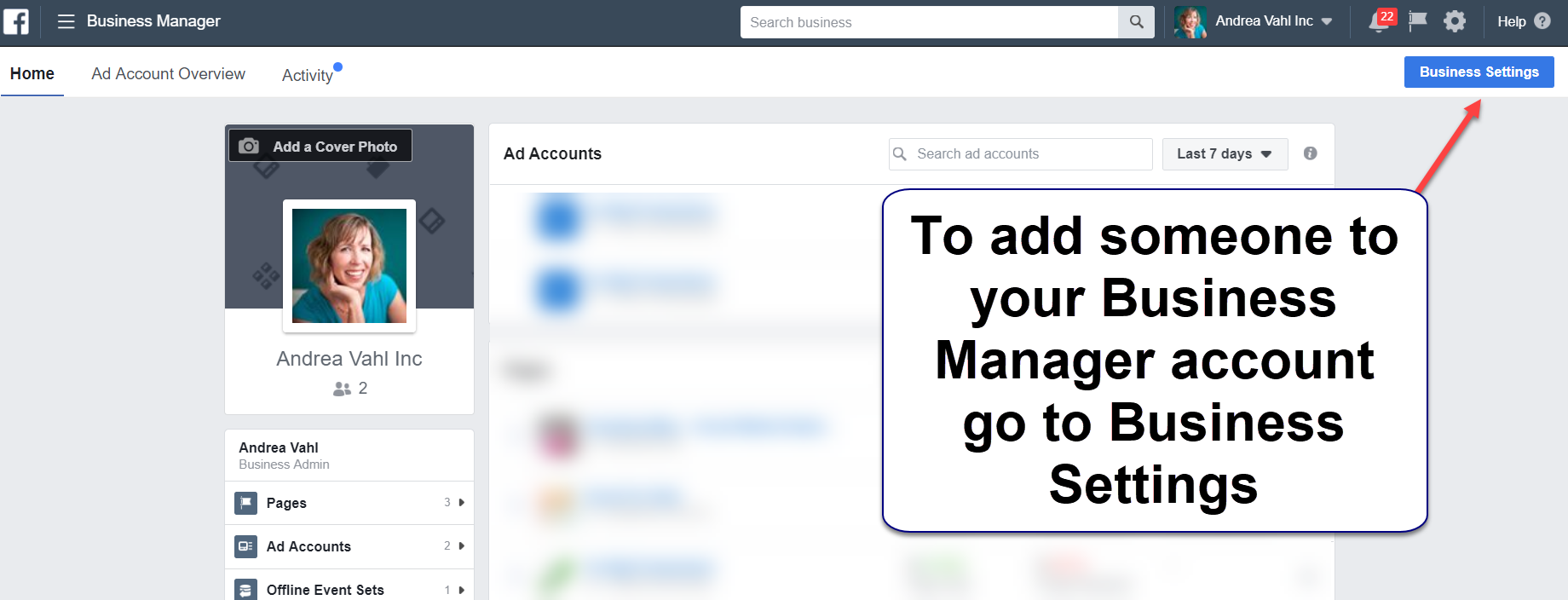Click the search magnifier button
This screenshot has width=1568, height=600.
tap(1136, 22)
